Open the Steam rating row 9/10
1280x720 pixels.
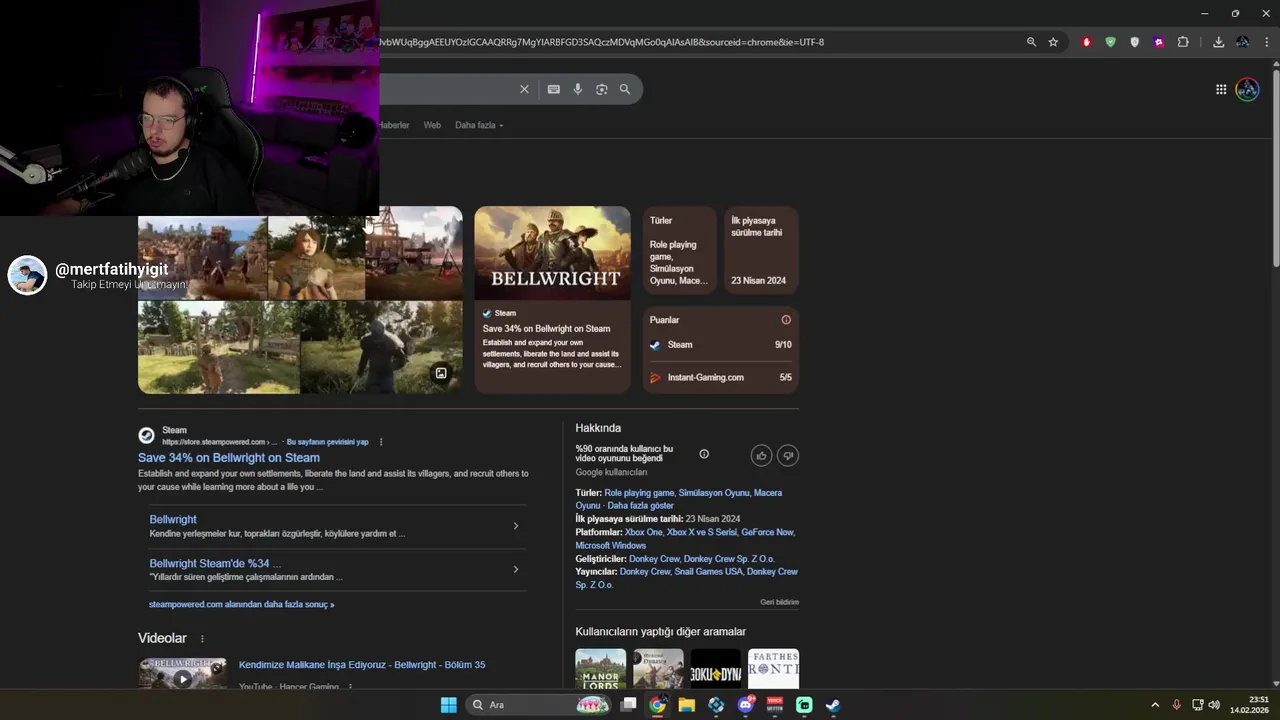tap(720, 345)
